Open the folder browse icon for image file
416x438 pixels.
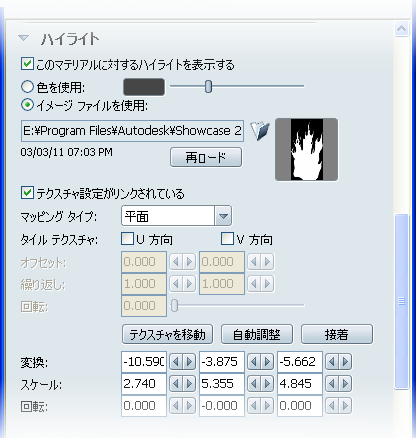point(260,131)
